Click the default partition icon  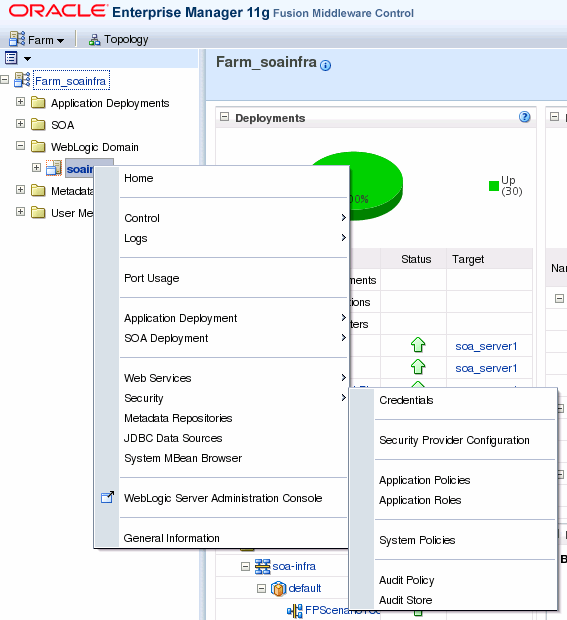point(278,588)
